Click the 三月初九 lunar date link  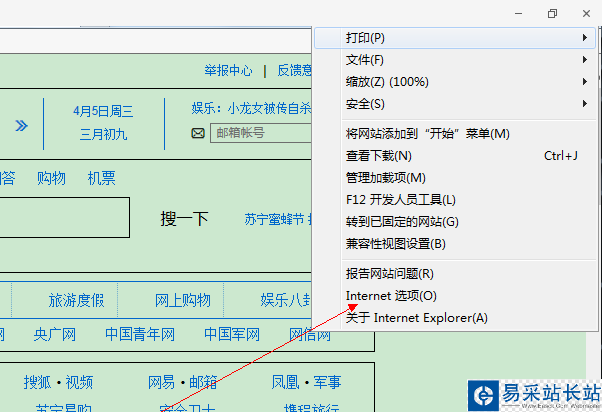[x=103, y=135]
